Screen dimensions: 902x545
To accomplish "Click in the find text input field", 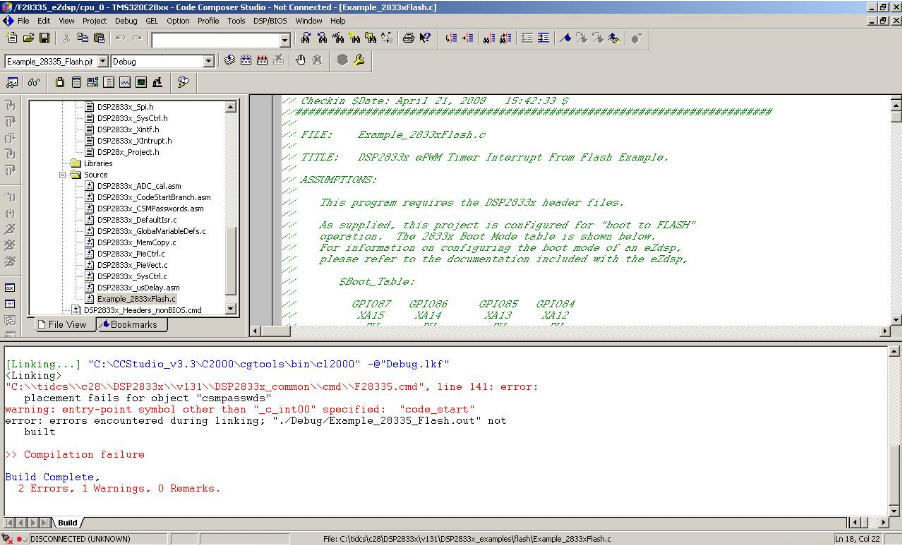I will 216,40.
